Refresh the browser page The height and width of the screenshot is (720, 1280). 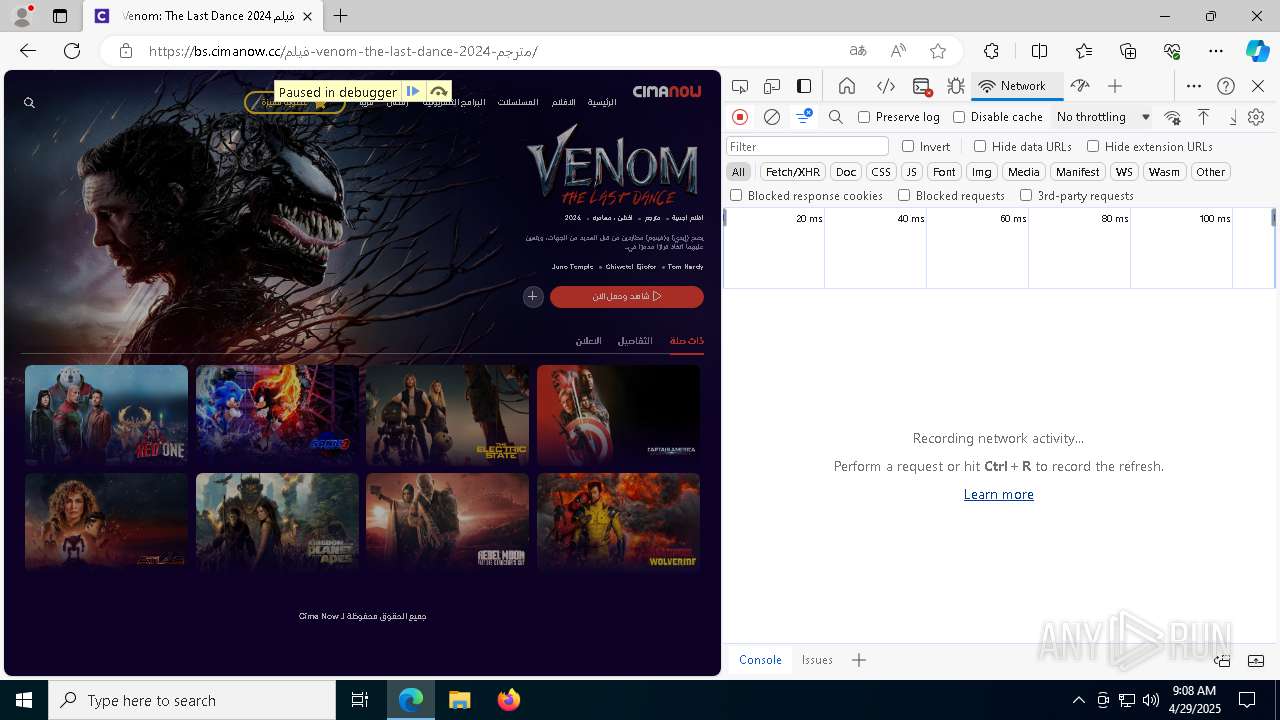click(x=72, y=51)
